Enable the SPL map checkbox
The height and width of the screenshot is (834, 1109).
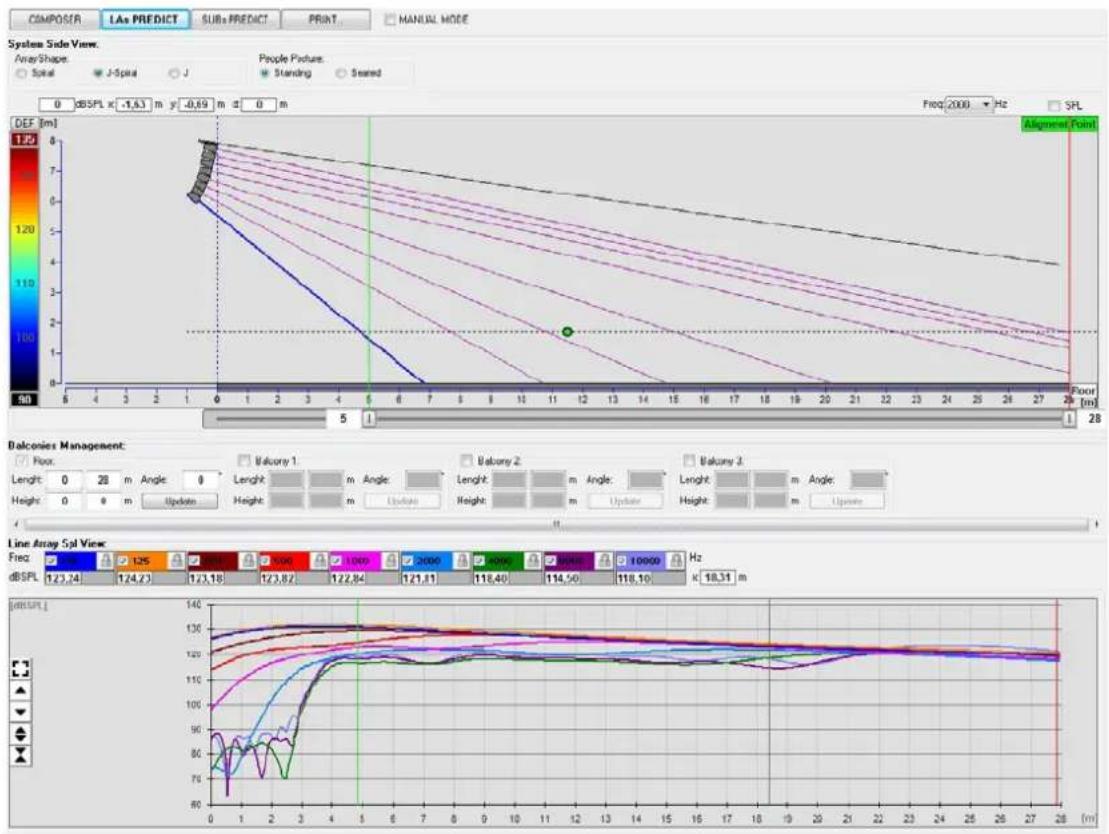(x=1054, y=105)
